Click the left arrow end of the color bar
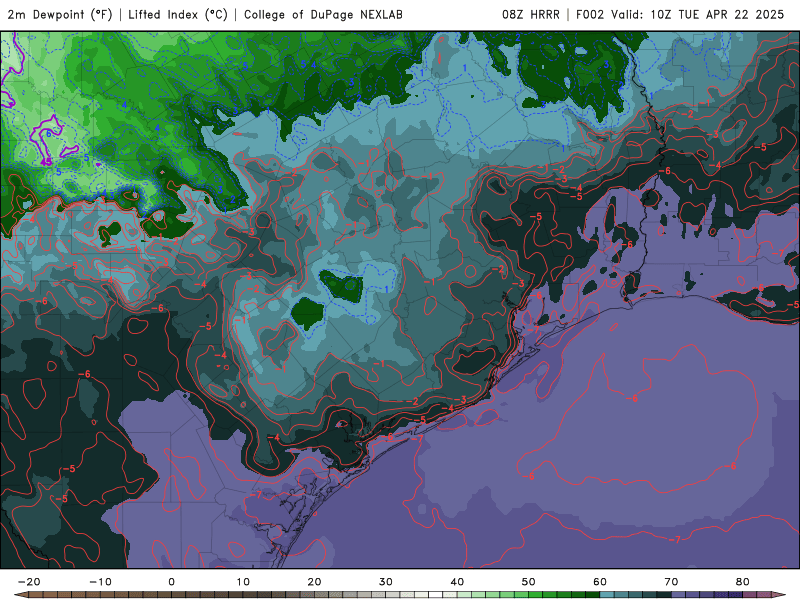This screenshot has height=600, width=800. pos(20,595)
